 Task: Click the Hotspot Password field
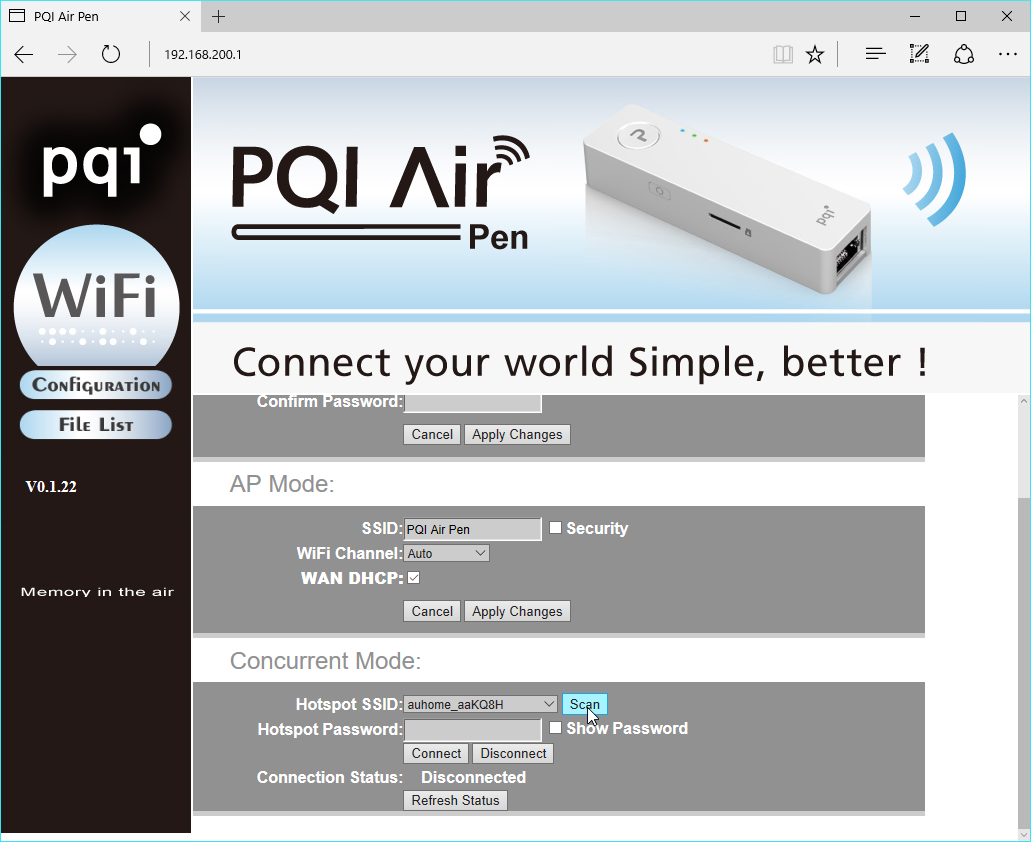pos(473,730)
